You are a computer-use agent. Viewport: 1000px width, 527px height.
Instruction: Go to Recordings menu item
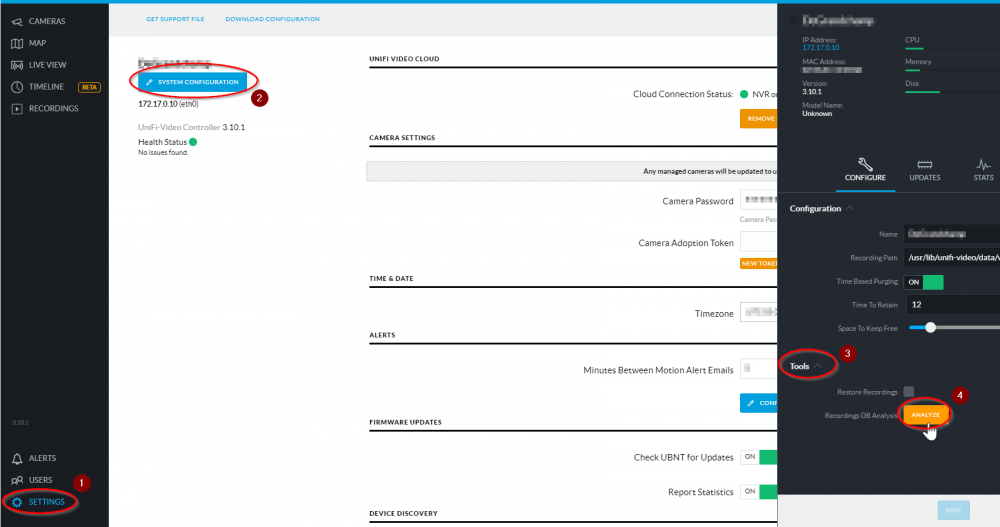click(x=54, y=109)
